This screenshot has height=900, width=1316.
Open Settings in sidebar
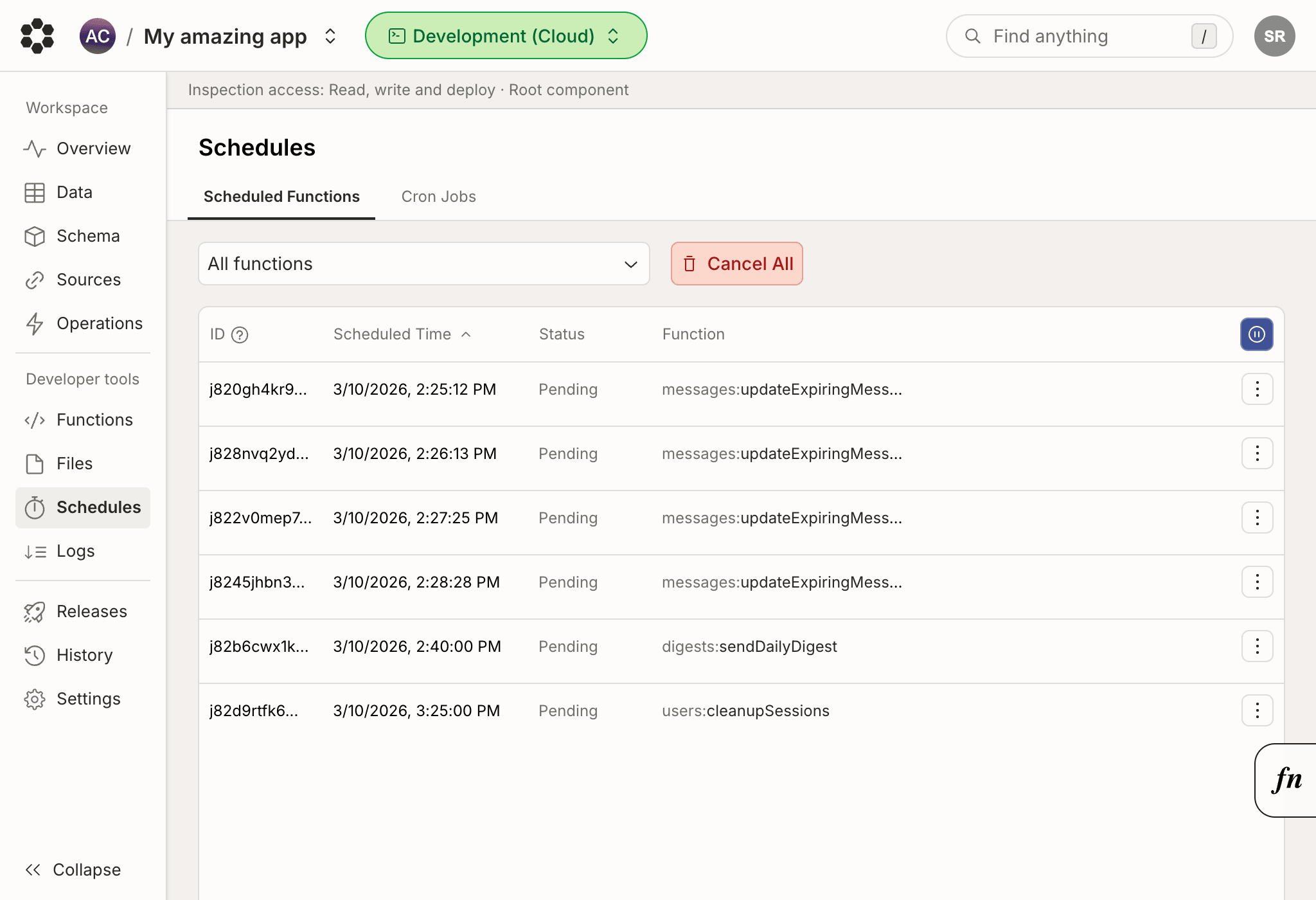(83, 699)
